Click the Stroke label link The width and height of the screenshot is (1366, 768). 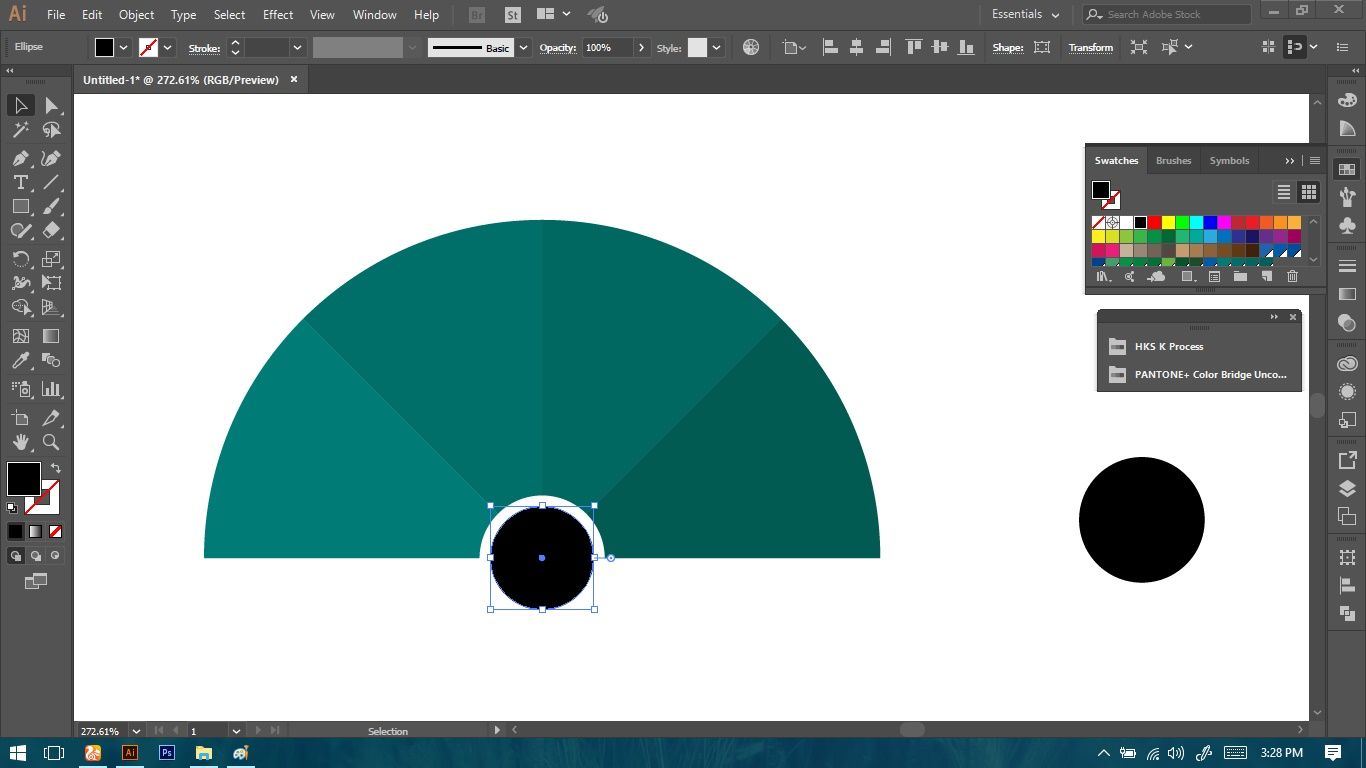click(204, 47)
